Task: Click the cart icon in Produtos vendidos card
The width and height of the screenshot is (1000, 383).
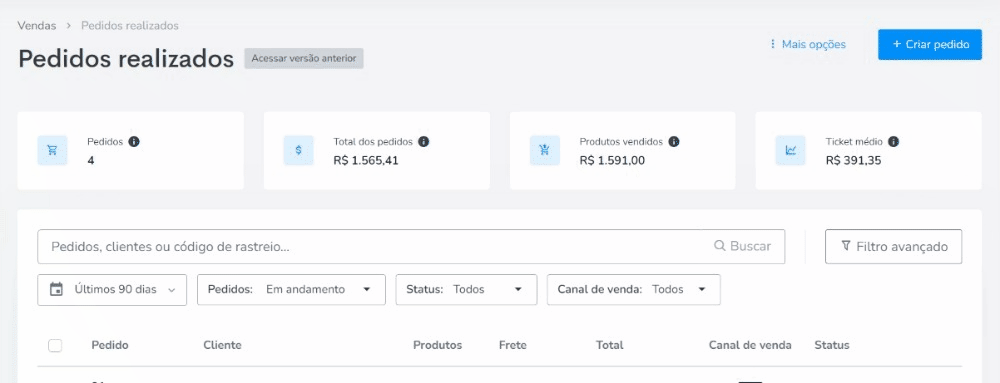Action: [x=545, y=150]
